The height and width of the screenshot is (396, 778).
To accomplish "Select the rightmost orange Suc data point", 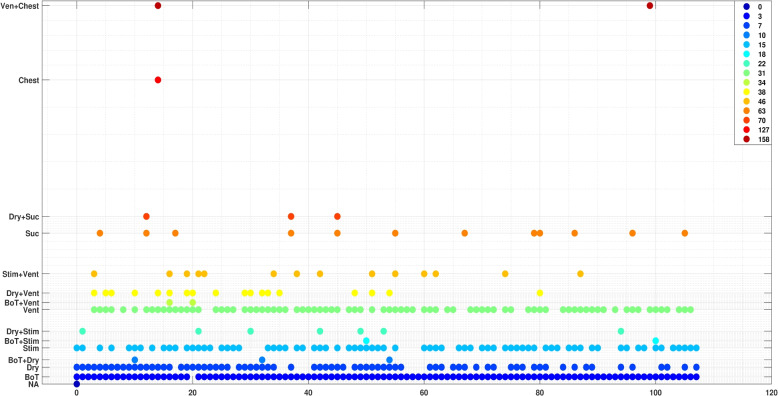I will (x=685, y=233).
